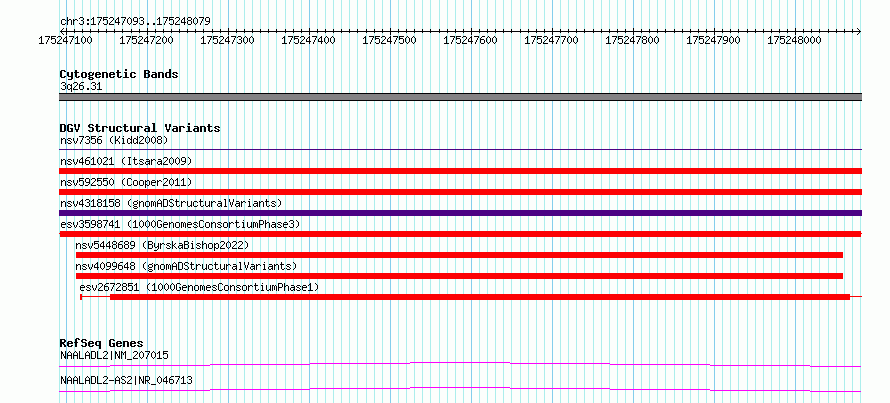Click the esv2672851 (1000GenomesConsortiumPhase1) label

[x=199, y=288]
